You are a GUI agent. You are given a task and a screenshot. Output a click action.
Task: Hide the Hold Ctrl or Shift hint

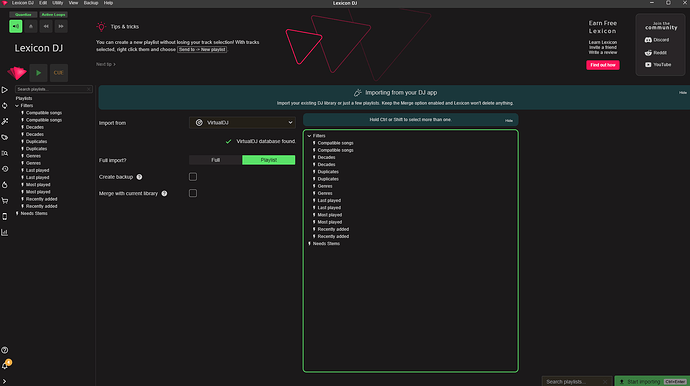click(x=509, y=121)
